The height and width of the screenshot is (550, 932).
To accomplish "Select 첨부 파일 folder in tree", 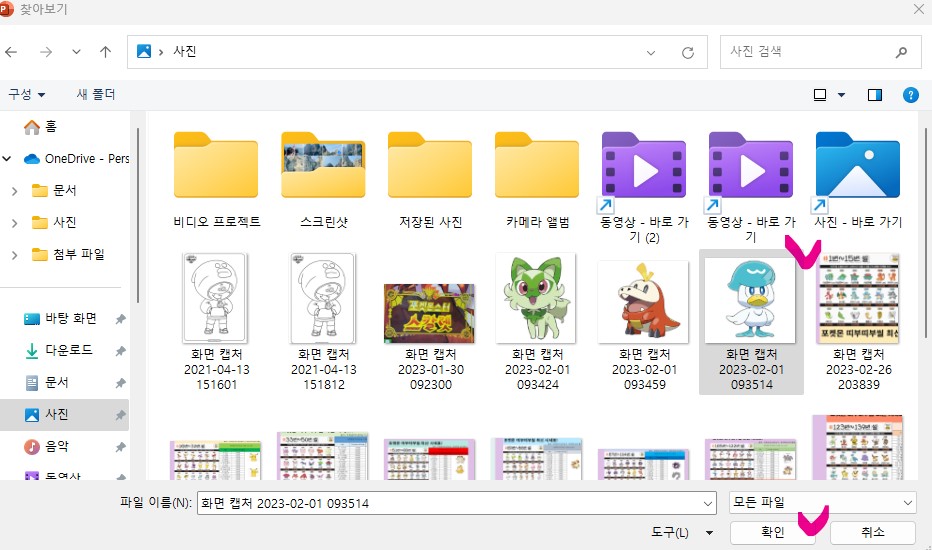I will [x=68, y=254].
